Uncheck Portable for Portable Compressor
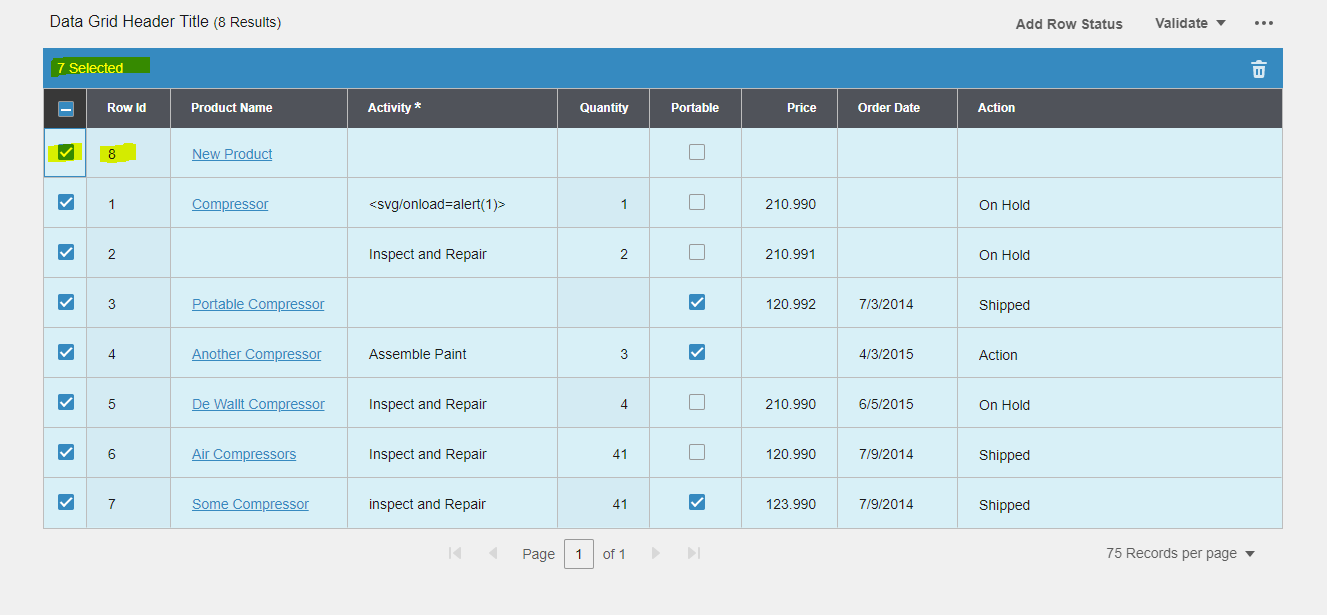 coord(697,302)
